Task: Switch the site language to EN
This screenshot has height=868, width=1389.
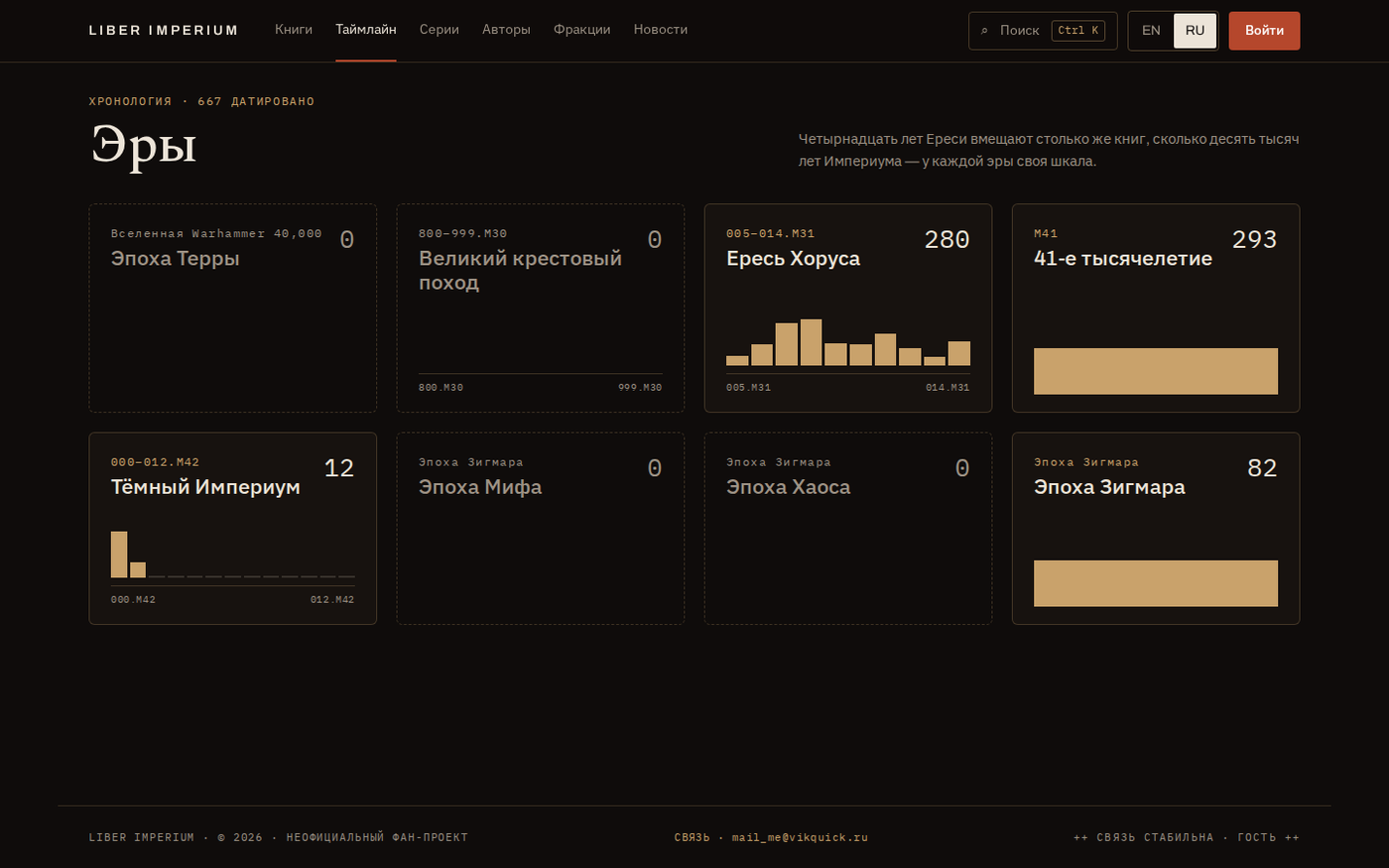Action: click(x=1151, y=31)
